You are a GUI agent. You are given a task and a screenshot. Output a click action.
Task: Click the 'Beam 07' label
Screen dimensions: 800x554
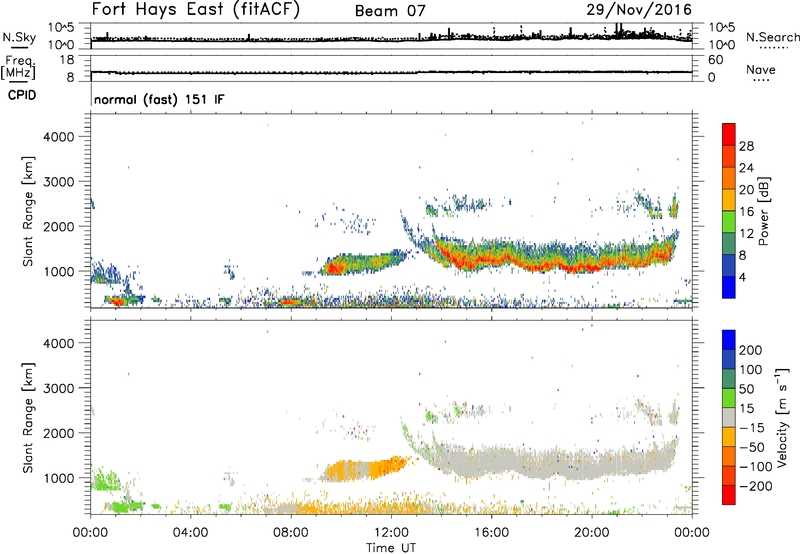coord(390,11)
